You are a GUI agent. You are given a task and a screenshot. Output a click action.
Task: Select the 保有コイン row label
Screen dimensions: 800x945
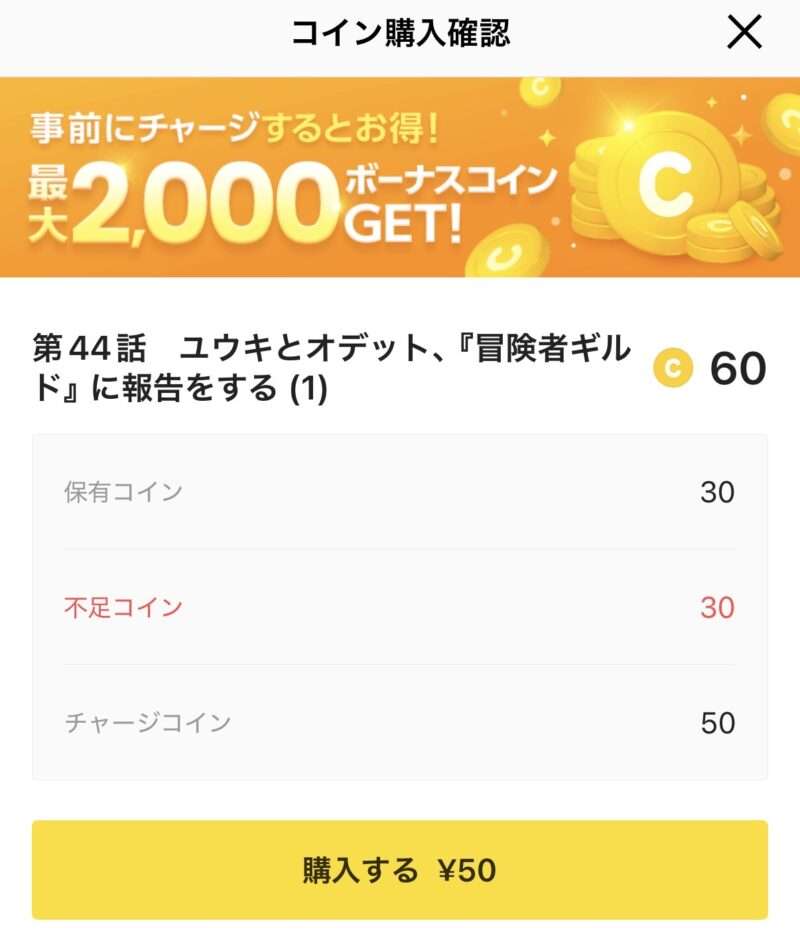(x=123, y=492)
